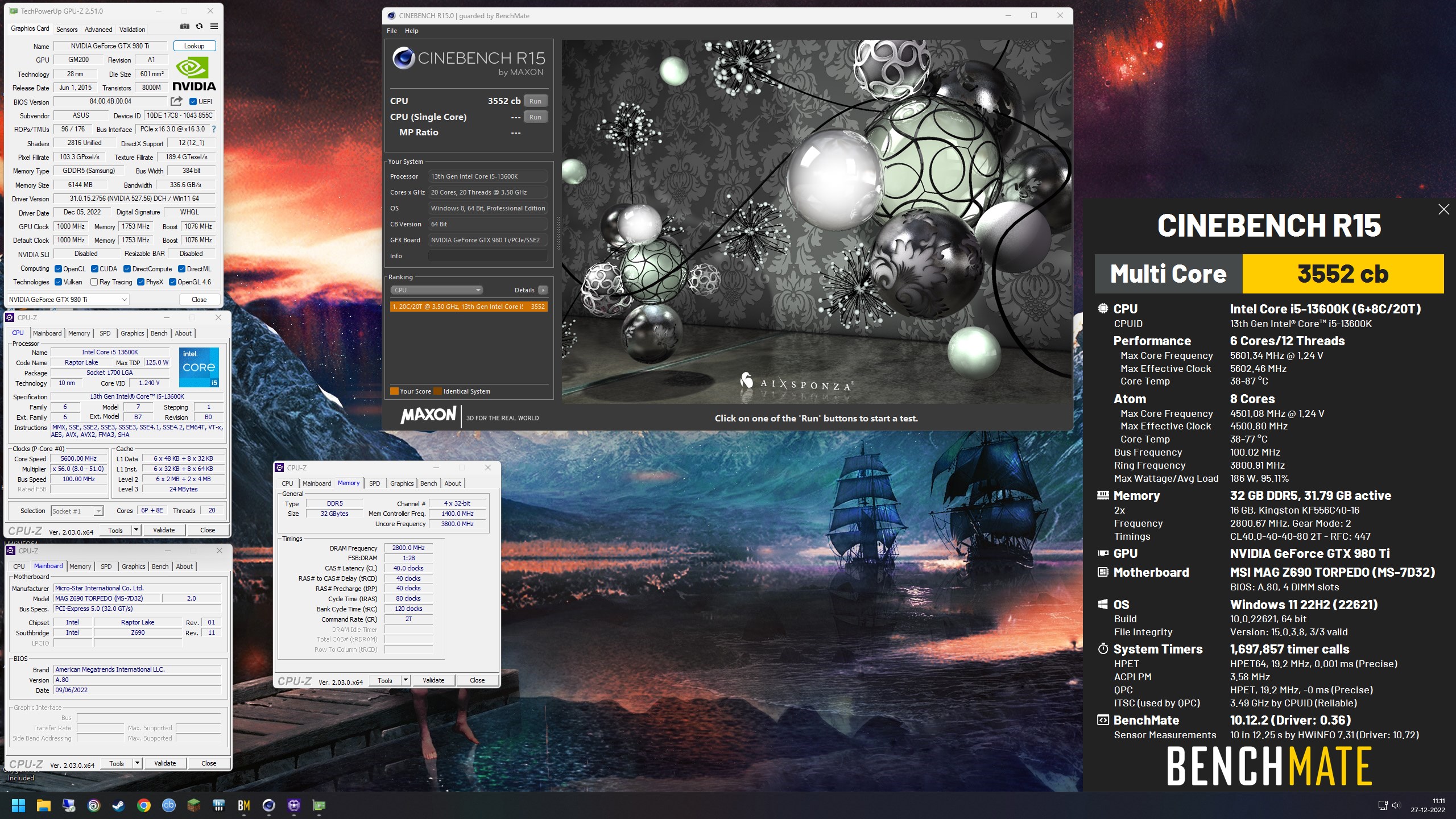The width and height of the screenshot is (1456, 819).
Task: Click the Cinebench rendered scene image
Action: tap(816, 222)
